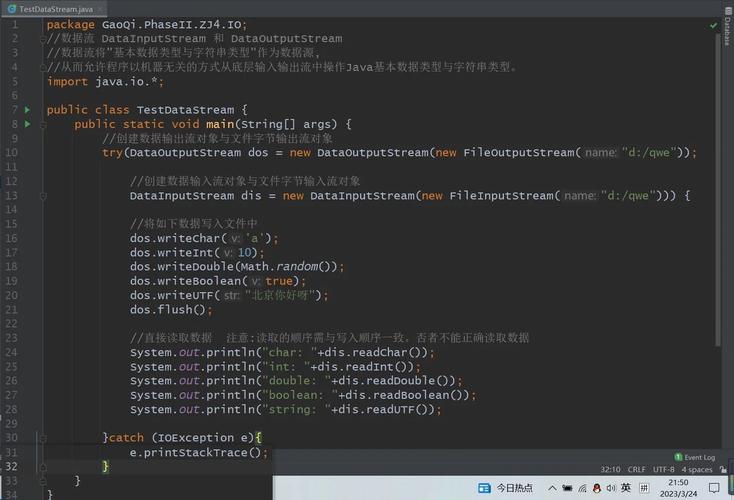This screenshot has width=734, height=500.
Task: Click the dos.writeBoolean(true) line
Action: pos(218,281)
